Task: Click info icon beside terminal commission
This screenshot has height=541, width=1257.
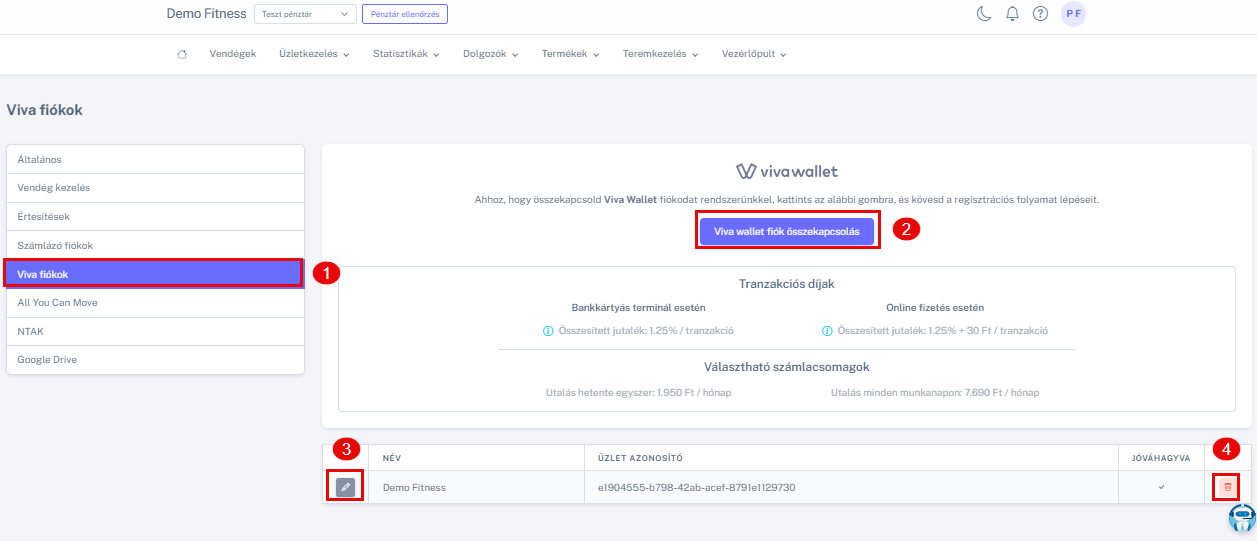Action: (x=548, y=331)
